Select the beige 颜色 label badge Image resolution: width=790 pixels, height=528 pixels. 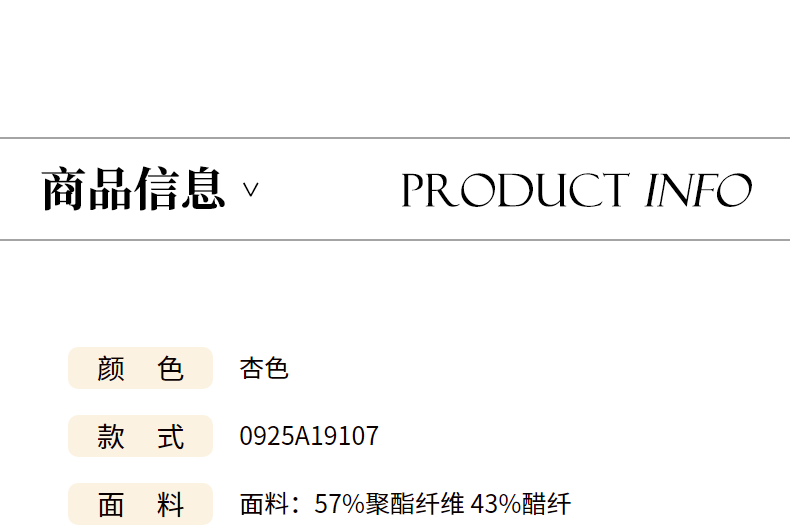(x=141, y=368)
